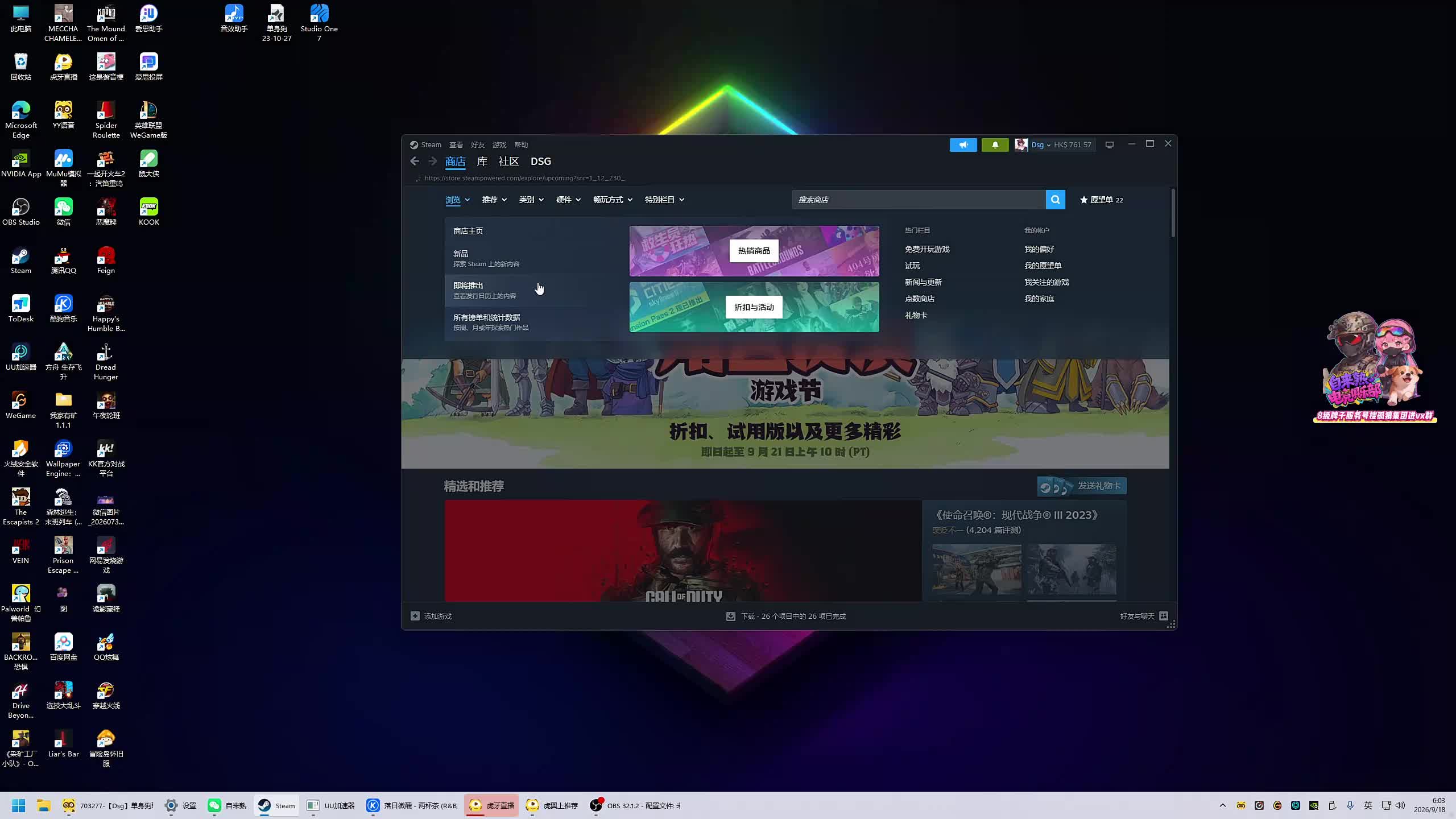Open the DSG profile tab
The width and height of the screenshot is (1456, 819).
[x=541, y=162]
